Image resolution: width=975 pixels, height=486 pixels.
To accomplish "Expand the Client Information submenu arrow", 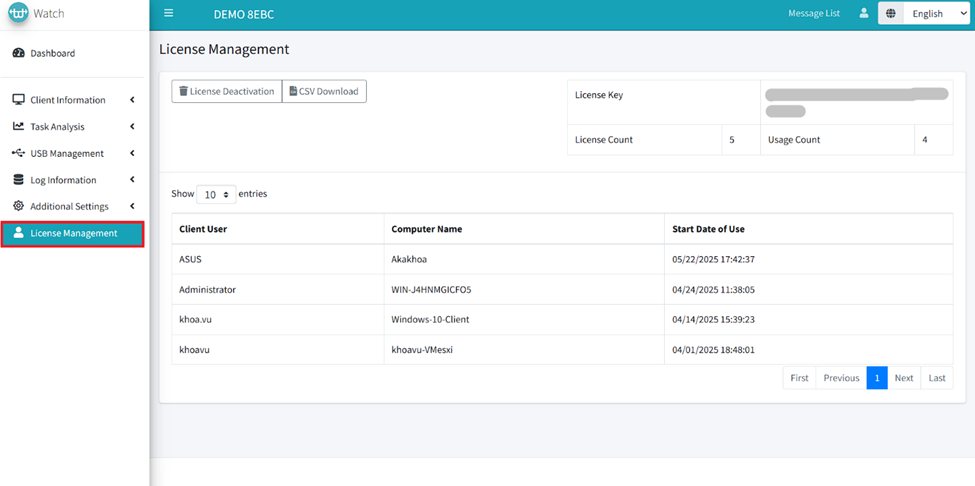I will [132, 100].
